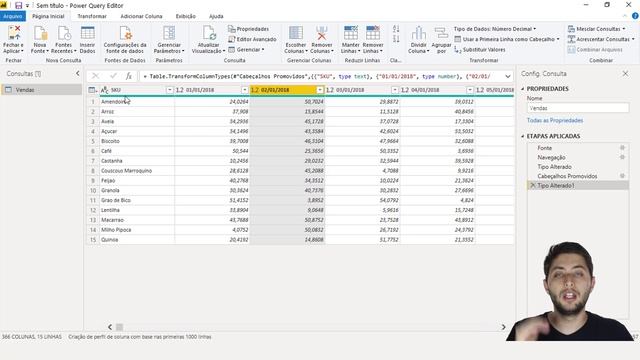Click Dividir Coluna icon
640x360 pixels.
coord(418,33)
